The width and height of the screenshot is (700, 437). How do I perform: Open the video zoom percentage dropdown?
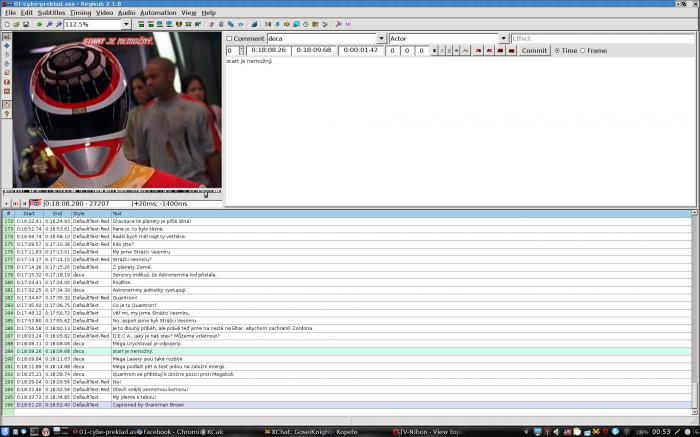(126, 24)
